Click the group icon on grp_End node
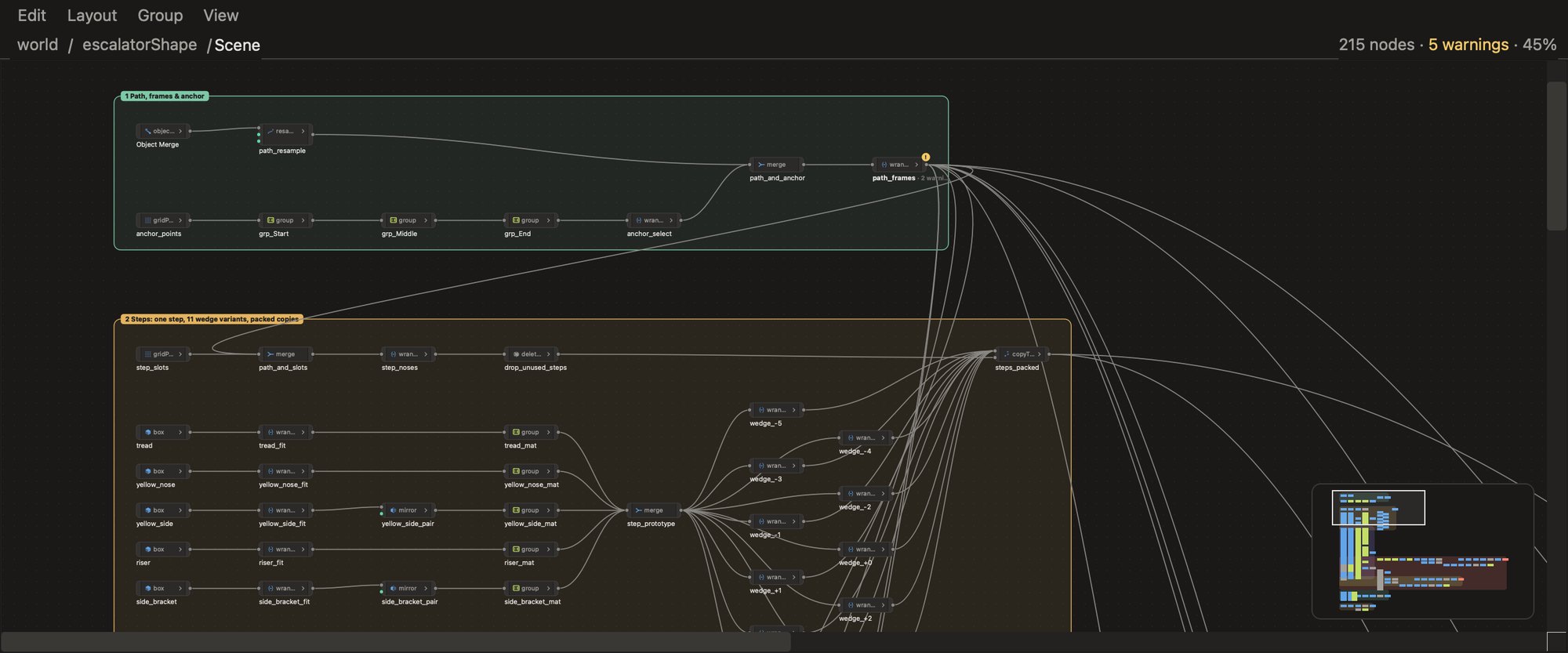 point(516,220)
